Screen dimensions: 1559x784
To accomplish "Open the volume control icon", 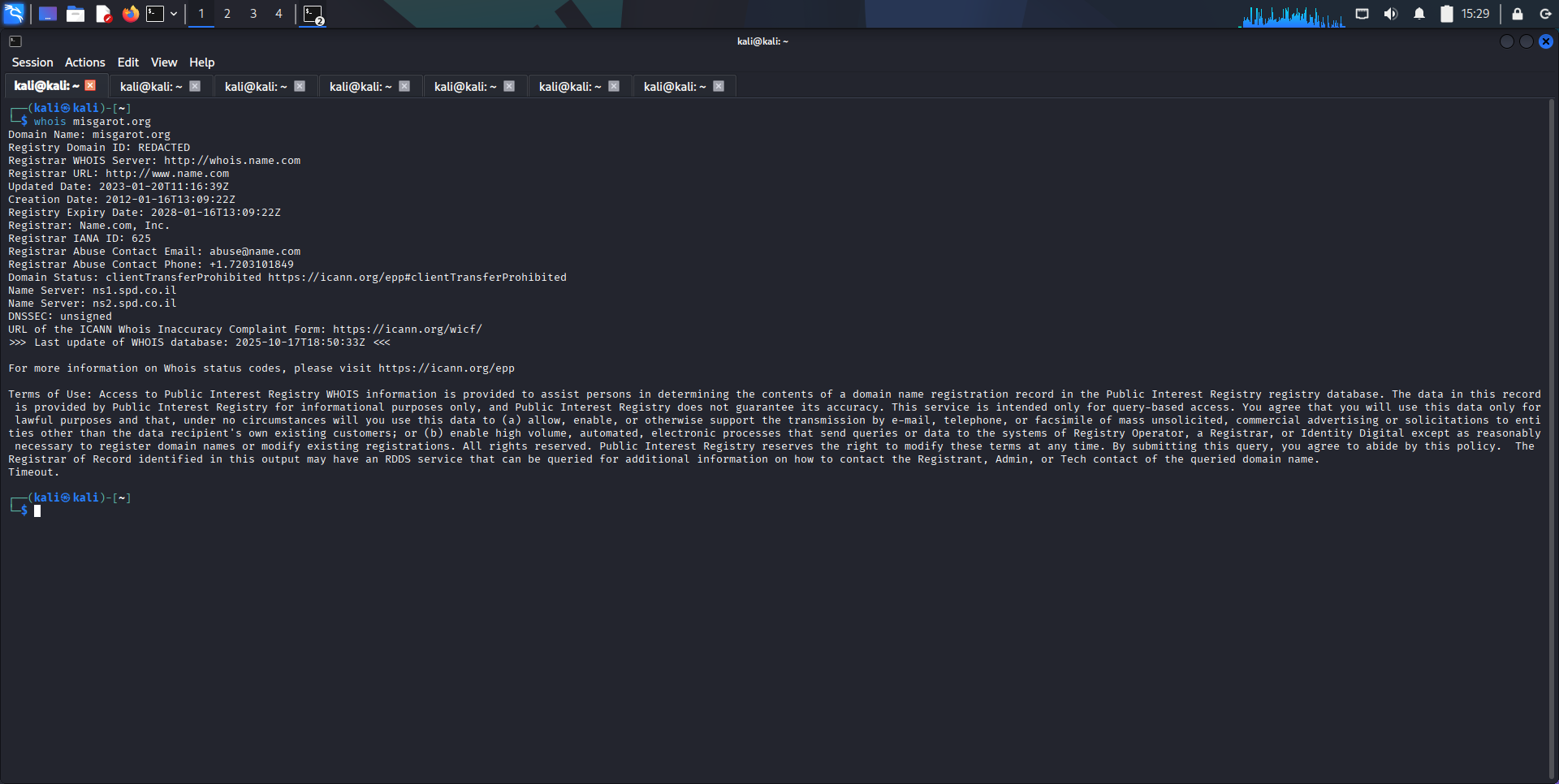I will (x=1391, y=14).
